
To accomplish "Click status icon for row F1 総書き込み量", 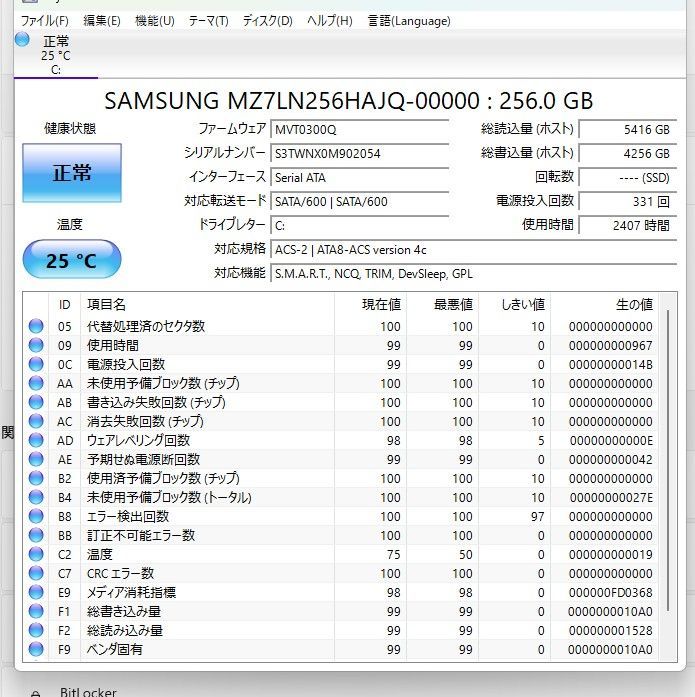I will point(36,611).
